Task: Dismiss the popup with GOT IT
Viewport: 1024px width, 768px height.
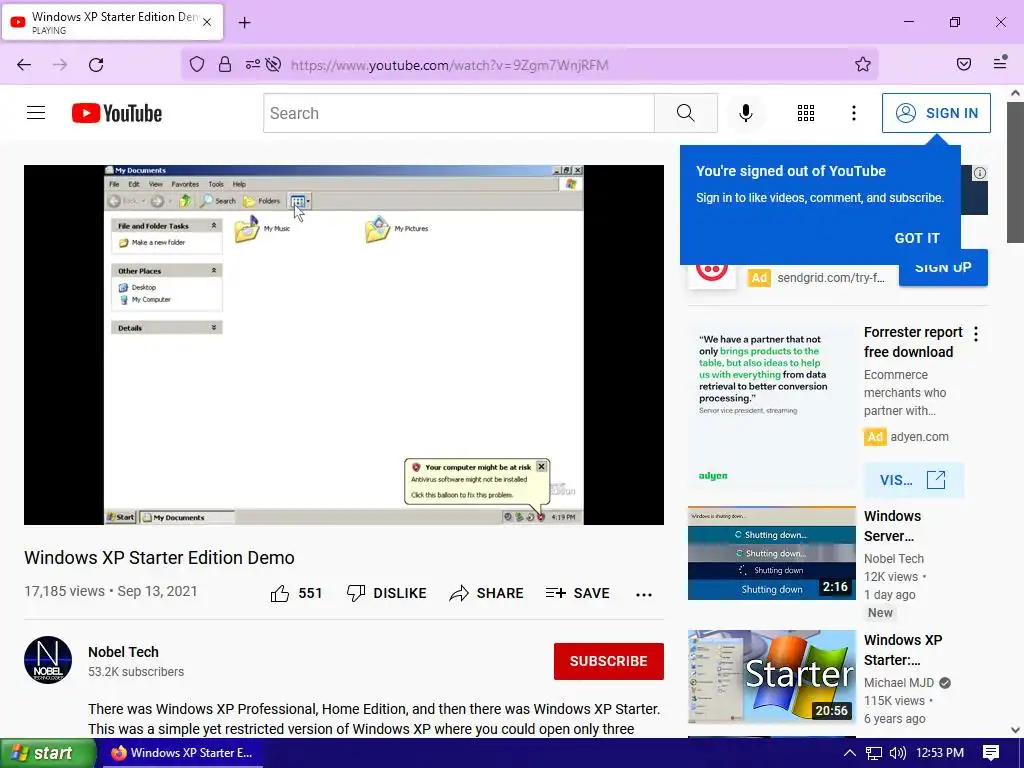Action: tap(917, 238)
